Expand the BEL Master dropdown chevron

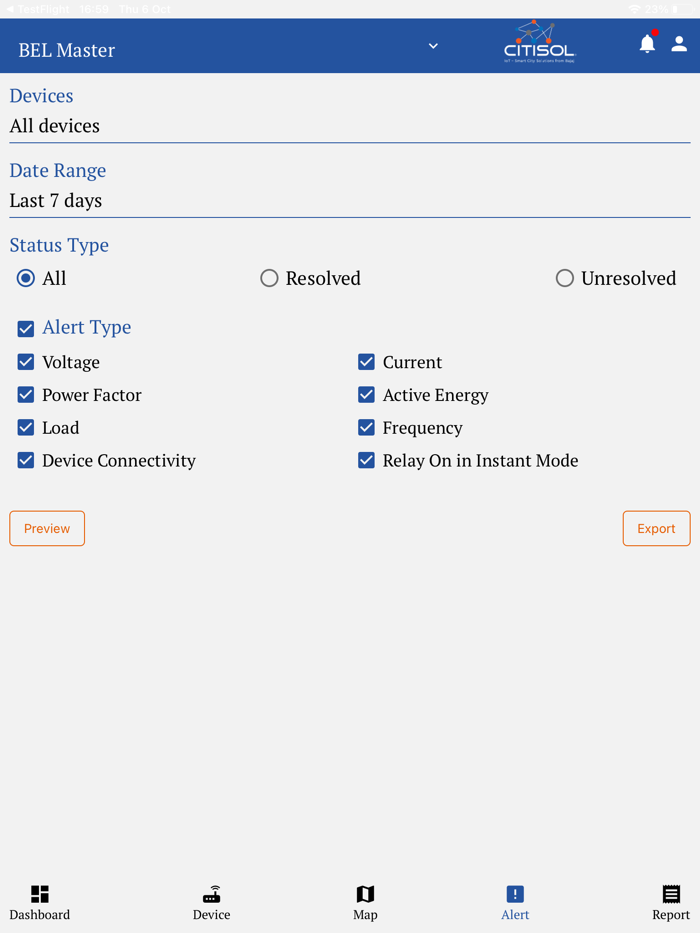(433, 46)
